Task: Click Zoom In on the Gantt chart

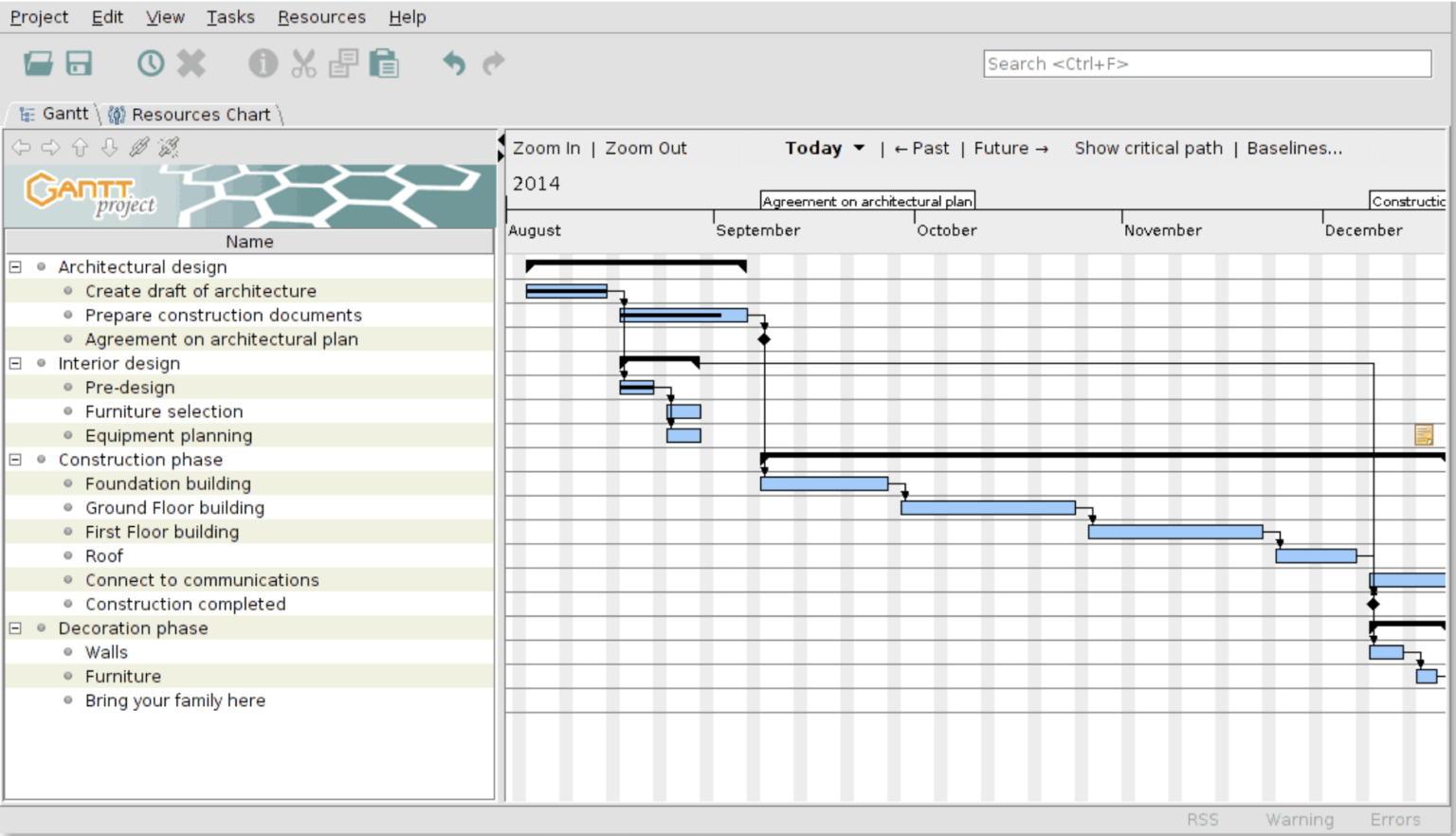Action: coord(546,148)
